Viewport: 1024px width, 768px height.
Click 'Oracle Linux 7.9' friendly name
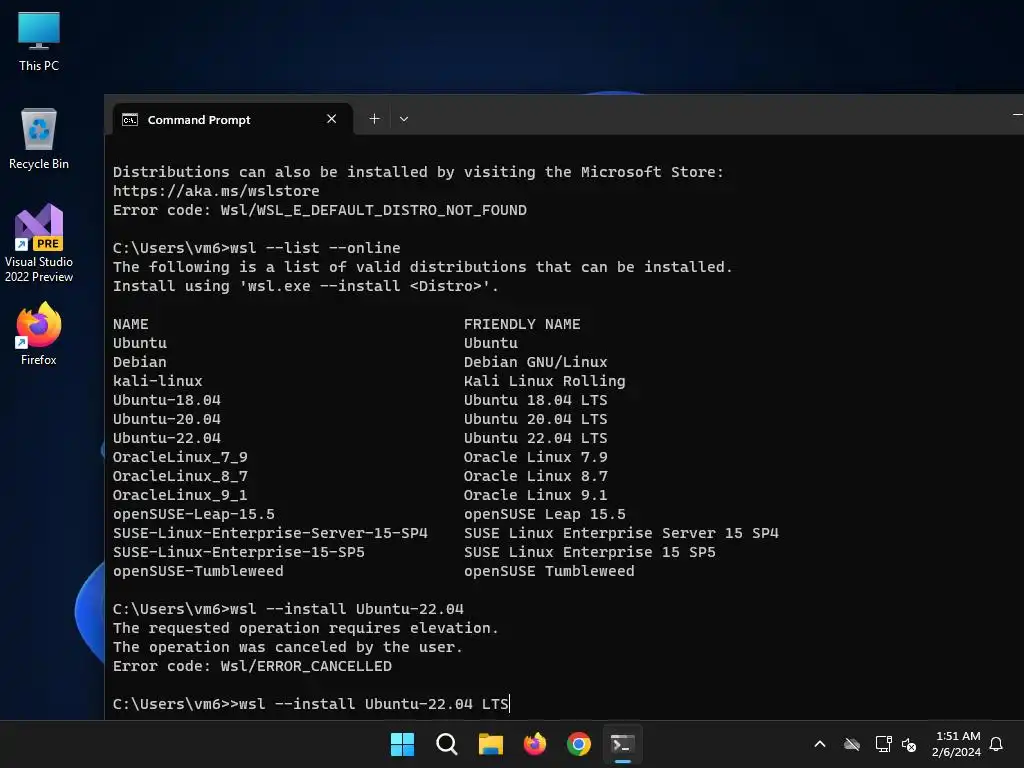(536, 456)
